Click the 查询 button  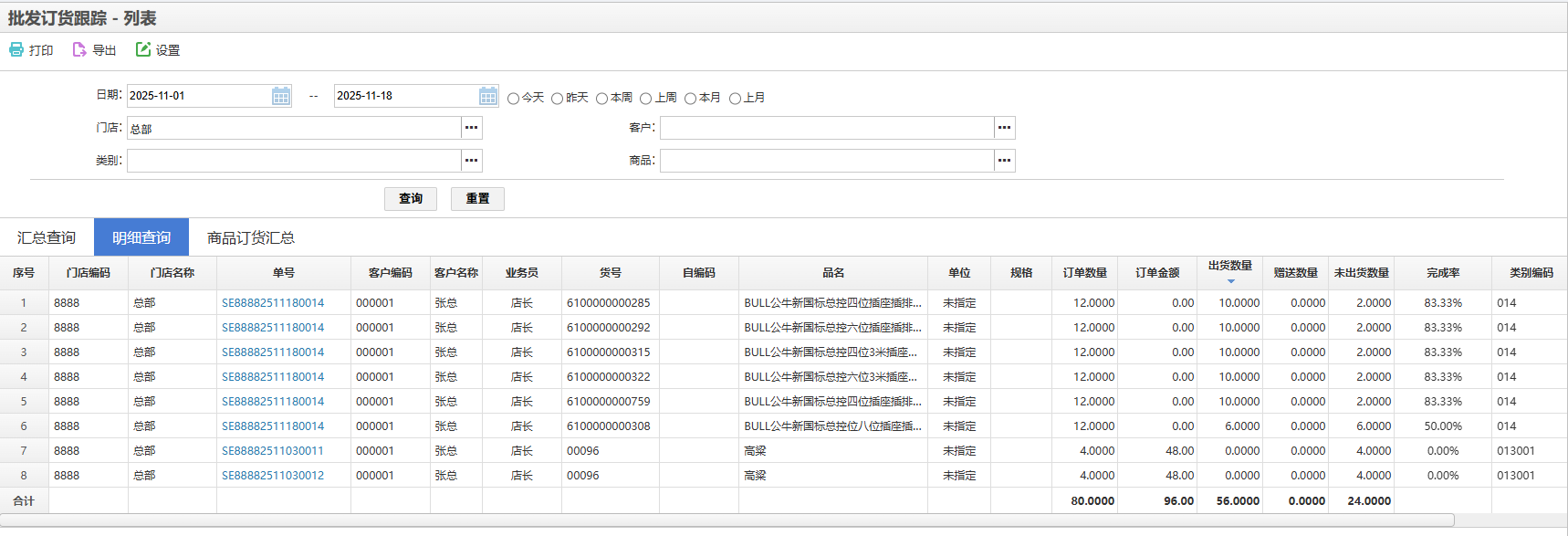411,199
